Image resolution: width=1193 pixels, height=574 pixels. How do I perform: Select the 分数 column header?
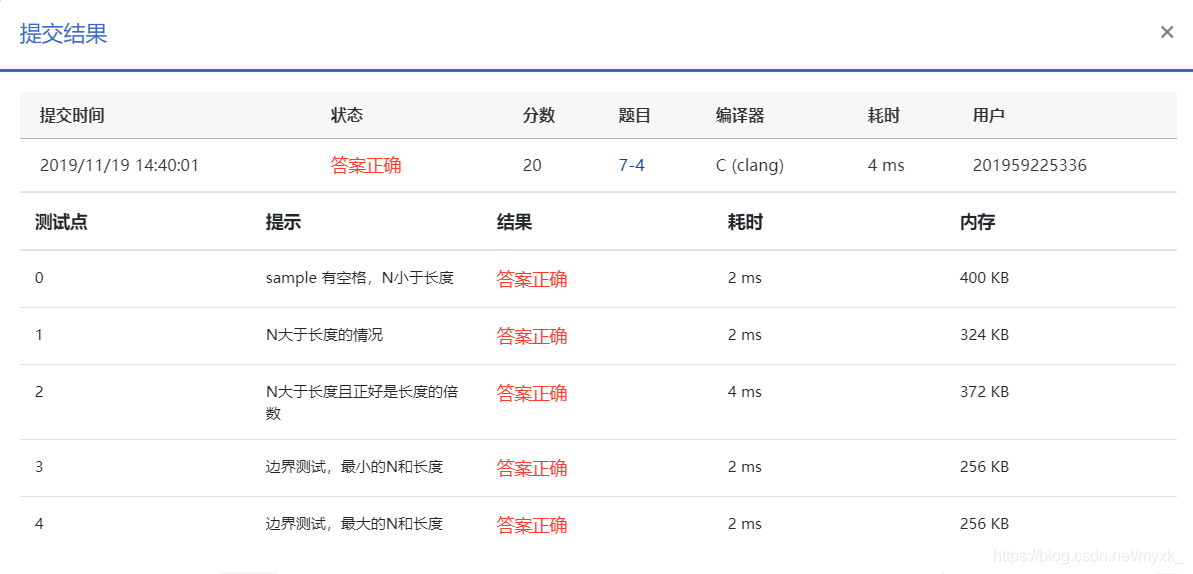click(539, 116)
